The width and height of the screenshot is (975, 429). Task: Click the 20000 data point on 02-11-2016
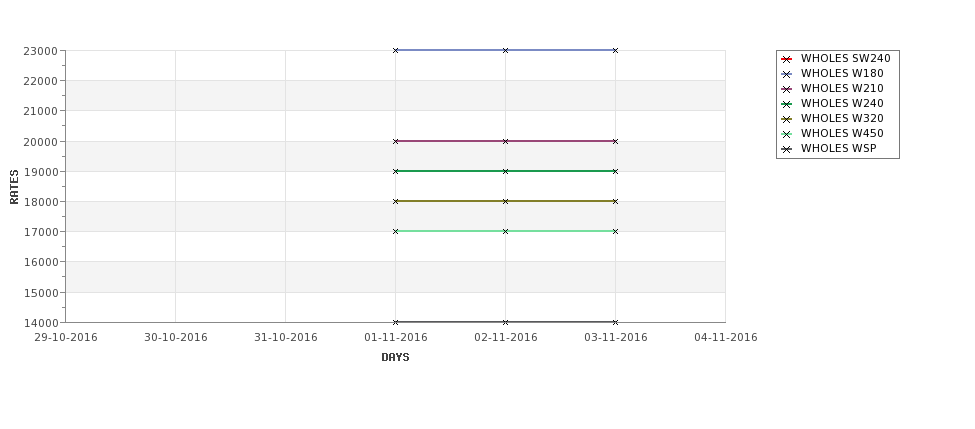[x=505, y=141]
